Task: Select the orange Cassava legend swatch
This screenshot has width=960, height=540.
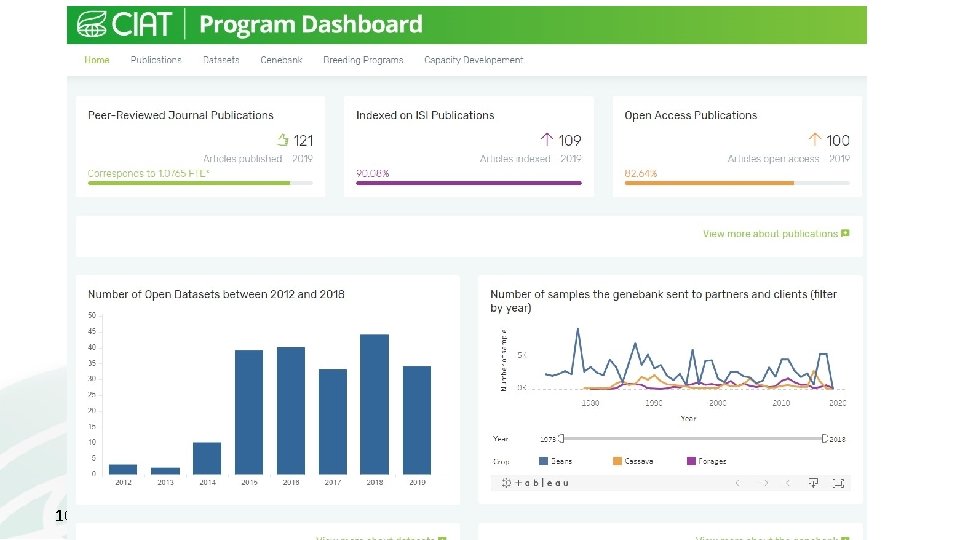Action: (617, 461)
